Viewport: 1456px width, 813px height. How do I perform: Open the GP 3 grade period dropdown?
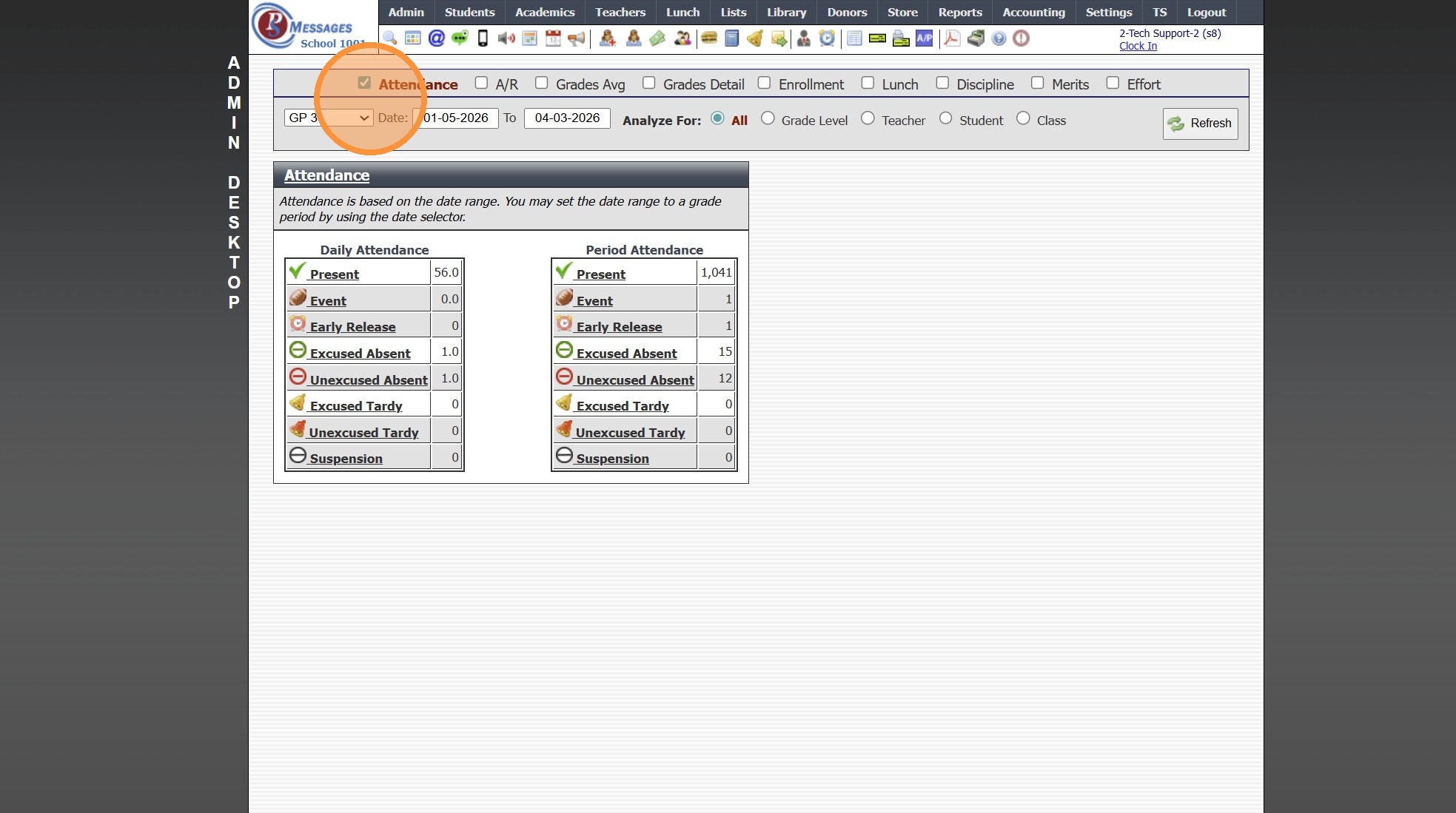(329, 118)
